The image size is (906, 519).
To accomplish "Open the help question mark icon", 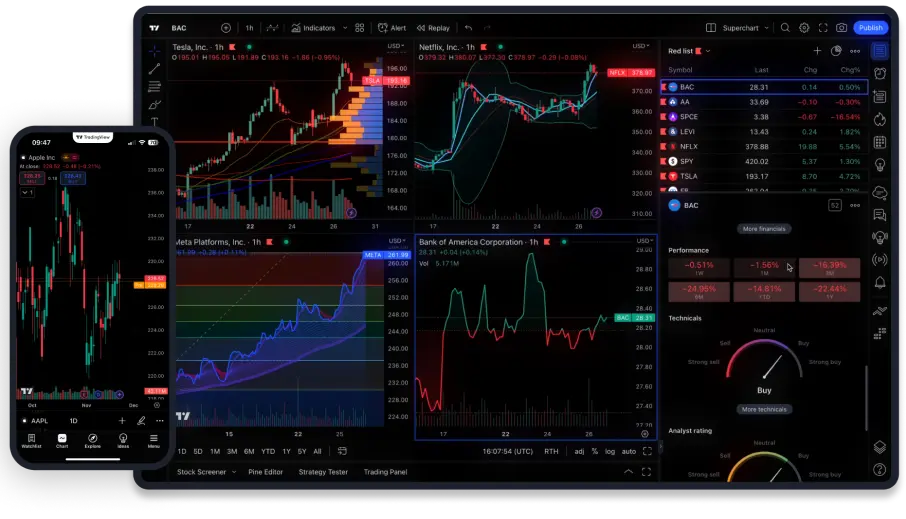I will [x=879, y=470].
